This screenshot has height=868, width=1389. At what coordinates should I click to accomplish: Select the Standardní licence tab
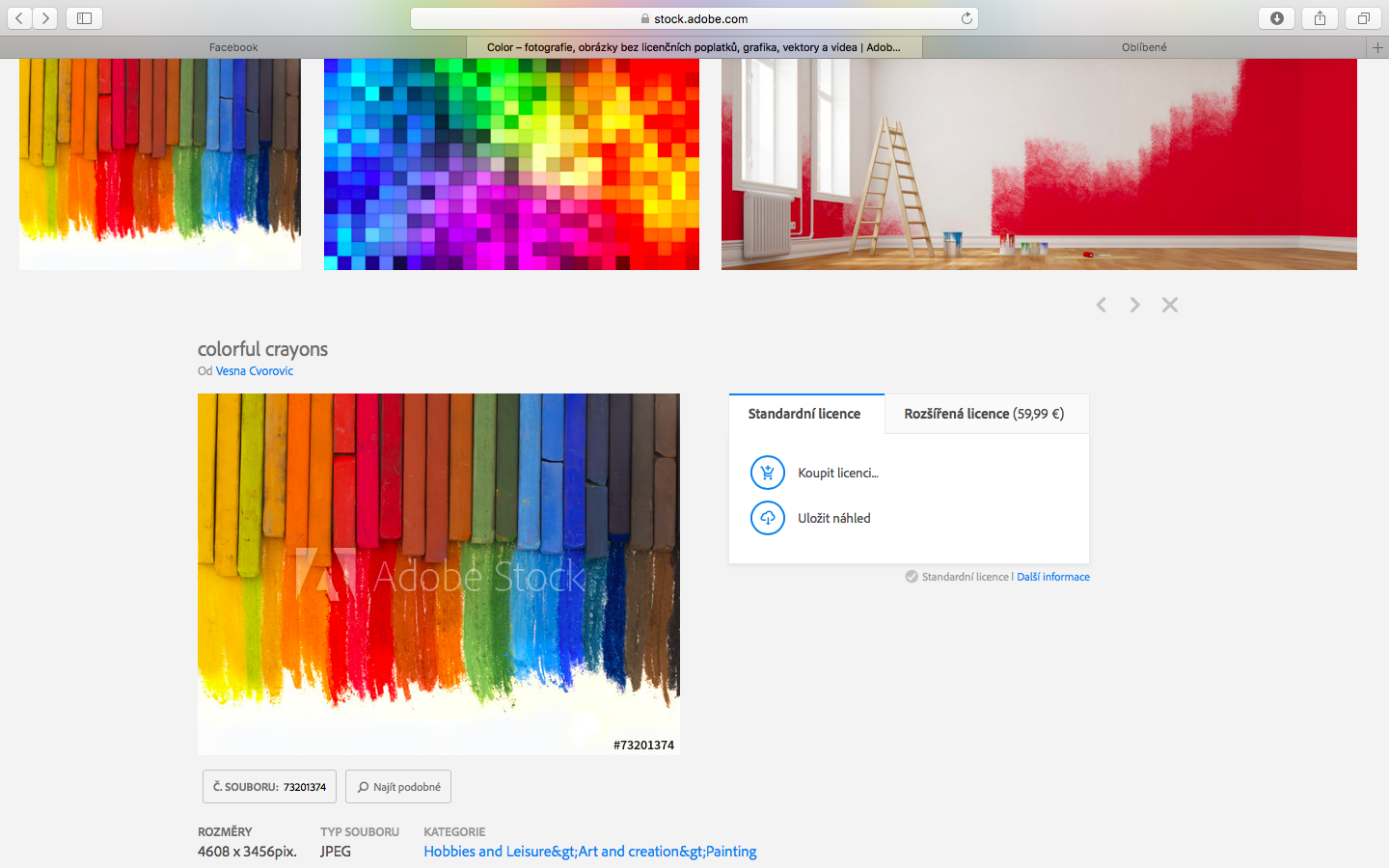804,414
